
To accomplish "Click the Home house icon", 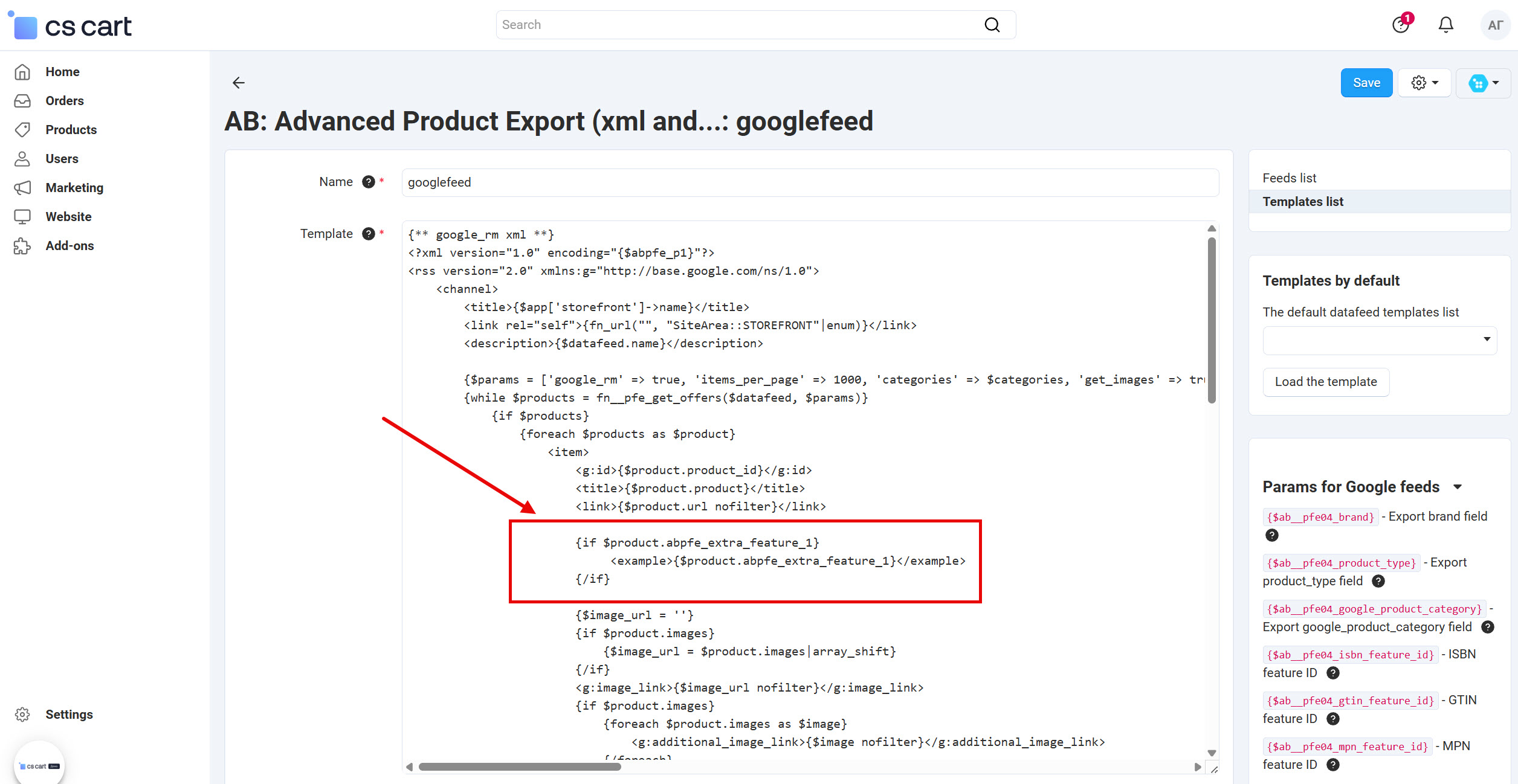I will 22,72.
